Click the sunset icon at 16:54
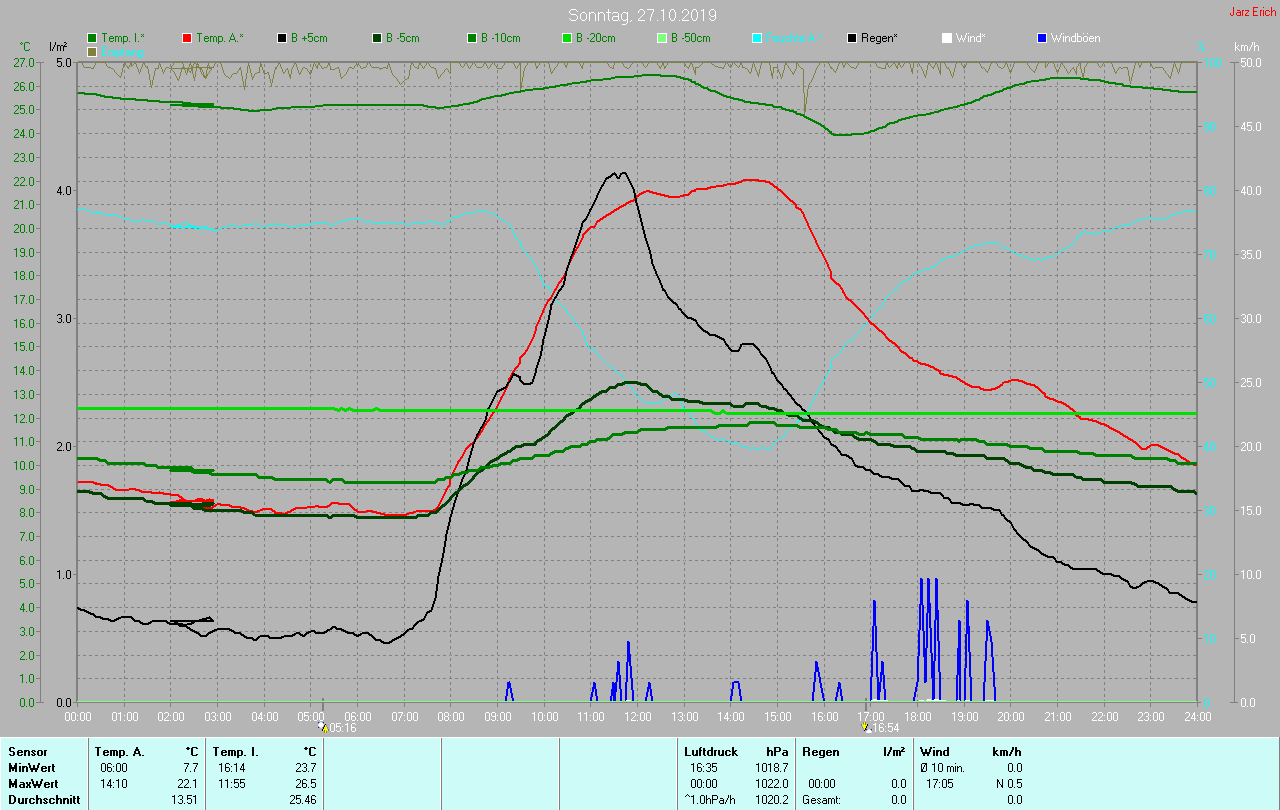 coord(865,727)
